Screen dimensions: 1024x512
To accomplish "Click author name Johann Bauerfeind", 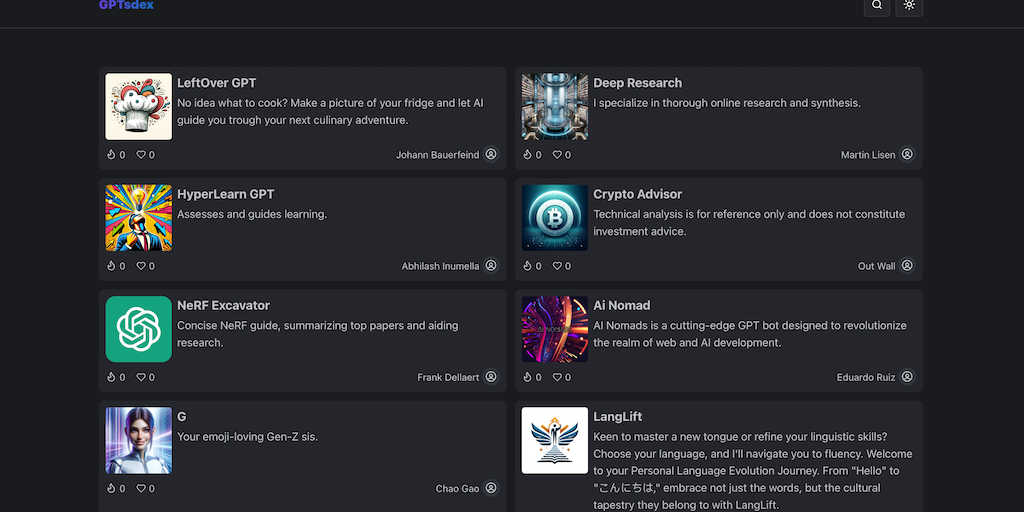I will pyautogui.click(x=438, y=155).
